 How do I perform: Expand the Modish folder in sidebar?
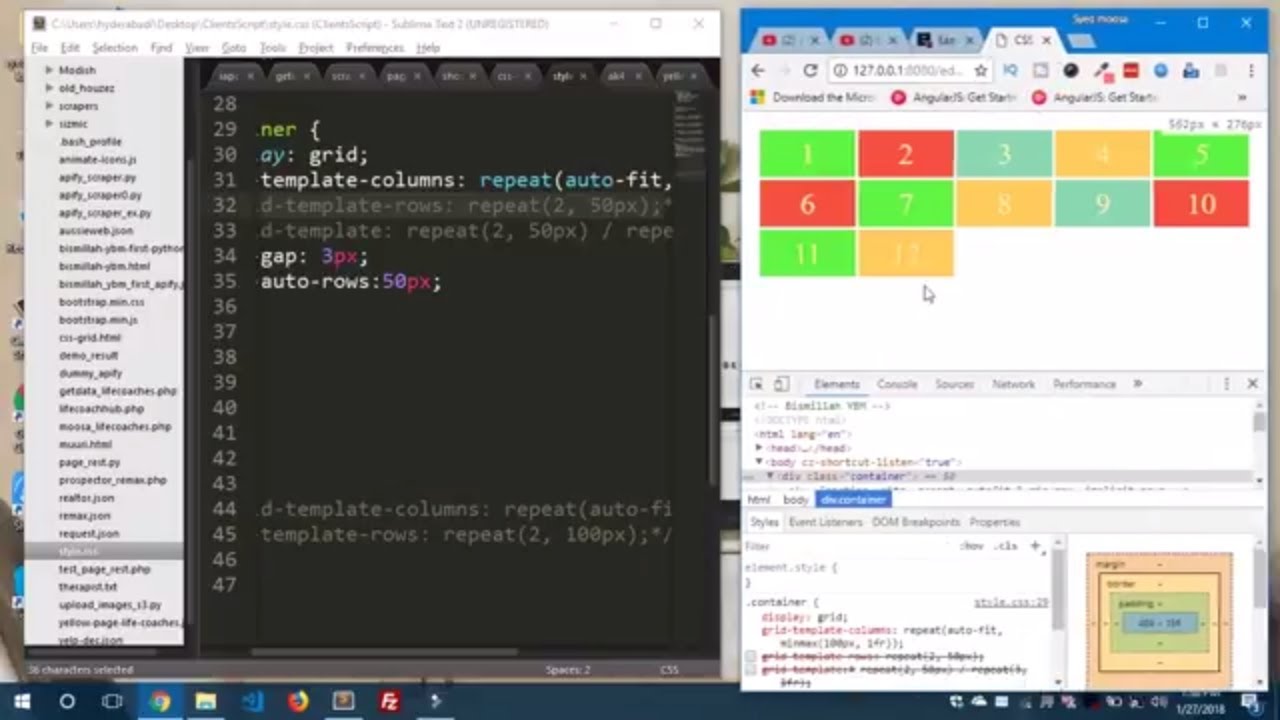[49, 70]
